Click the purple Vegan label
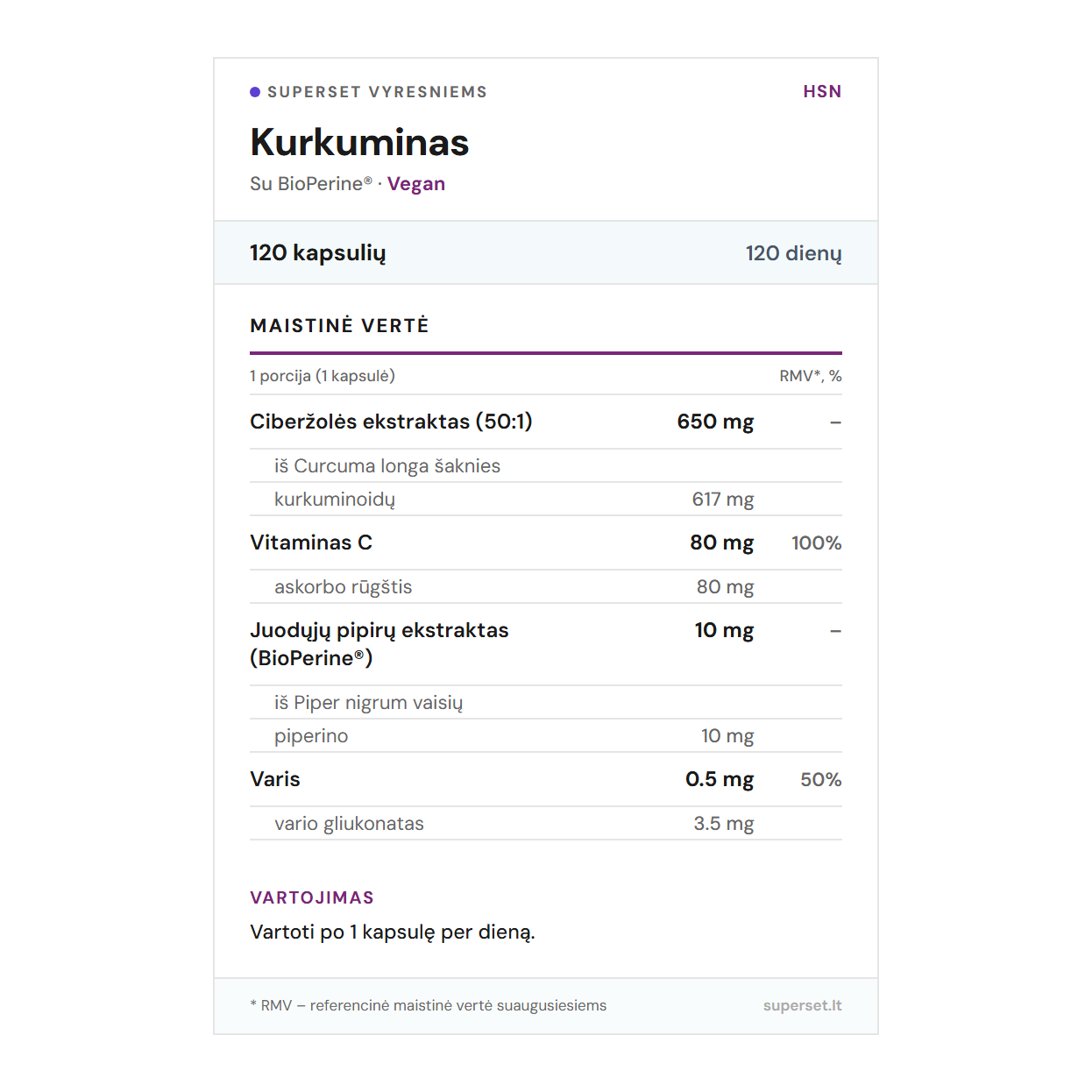 [x=416, y=184]
